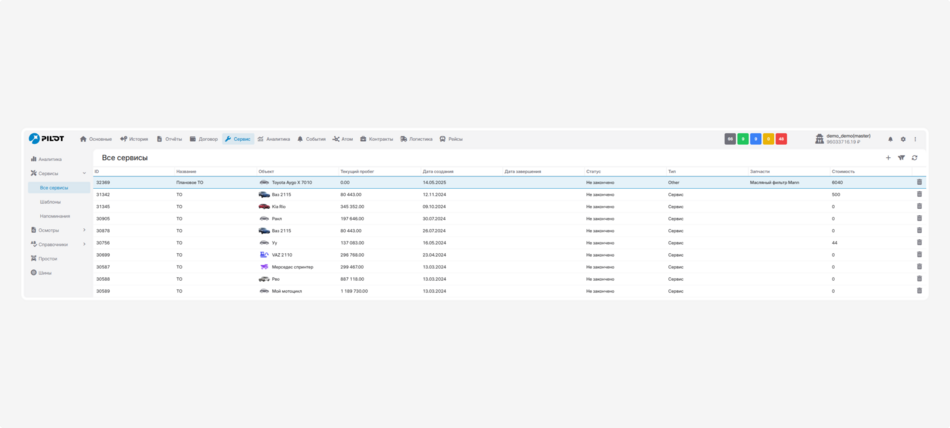
Task: Open the notifications bell
Action: (891, 139)
